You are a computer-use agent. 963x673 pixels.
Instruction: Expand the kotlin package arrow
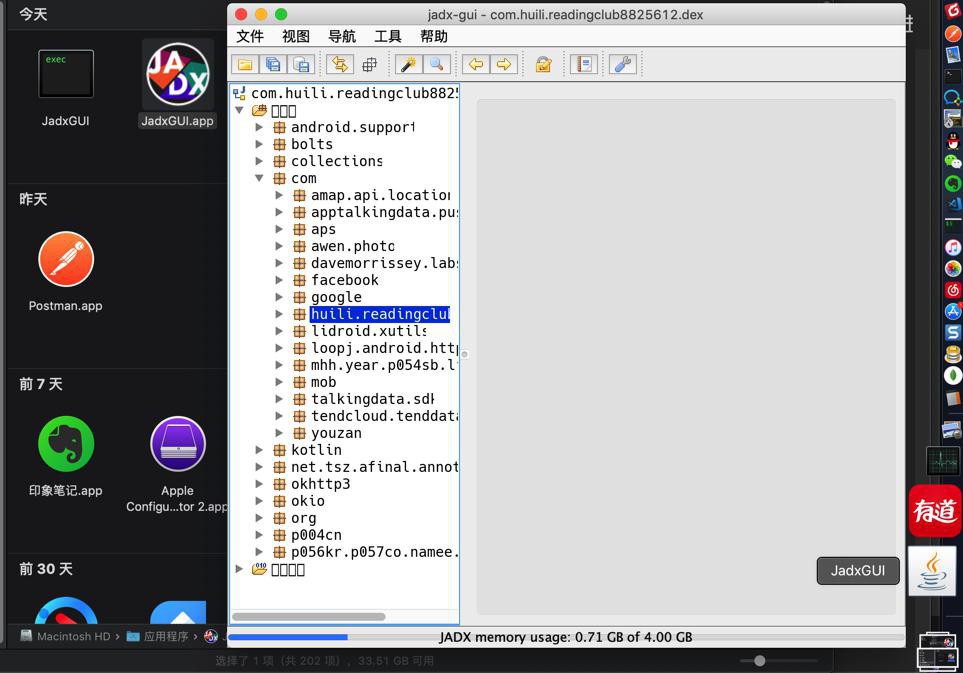tap(259, 450)
